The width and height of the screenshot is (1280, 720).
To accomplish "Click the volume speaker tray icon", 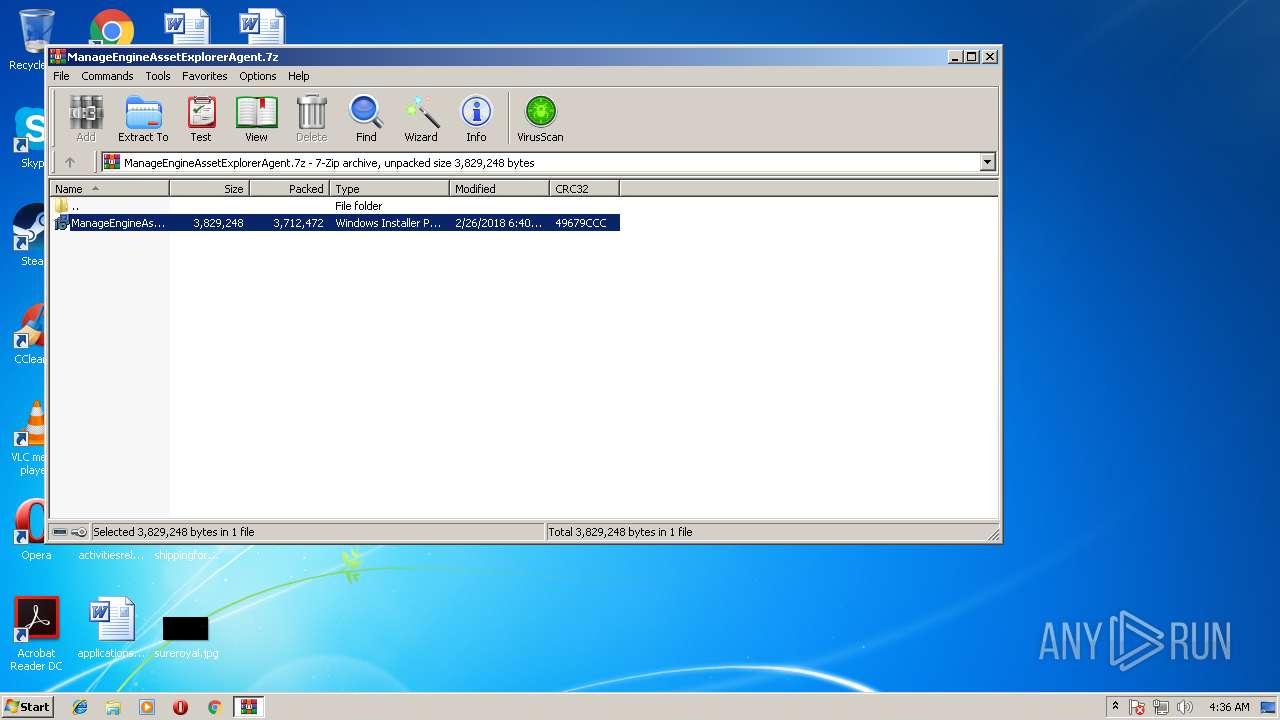I will (x=1185, y=707).
